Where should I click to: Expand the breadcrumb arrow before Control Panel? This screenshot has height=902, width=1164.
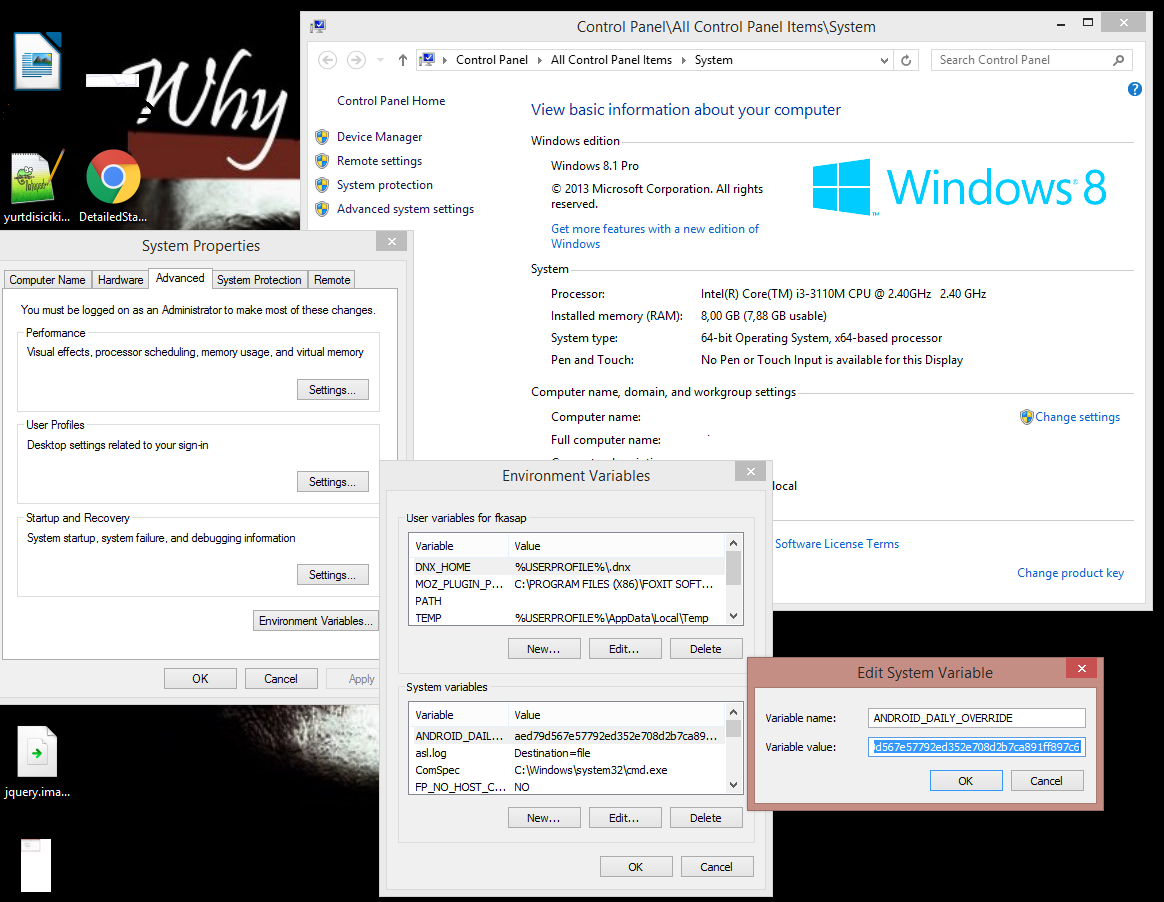[445, 60]
